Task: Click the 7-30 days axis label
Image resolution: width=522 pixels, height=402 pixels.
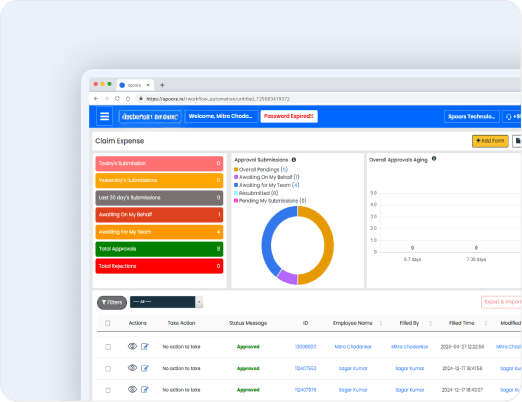Action: 476,259
